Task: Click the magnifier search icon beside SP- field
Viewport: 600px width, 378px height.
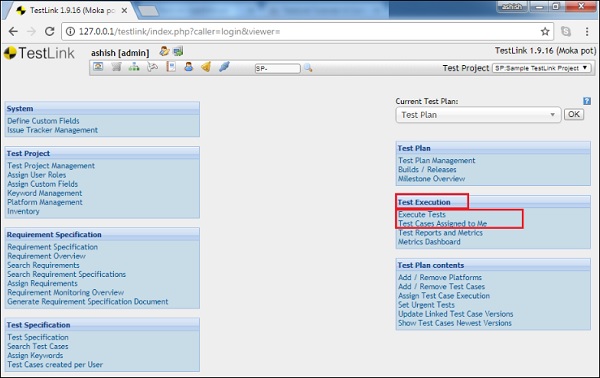Action: pyautogui.click(x=308, y=68)
